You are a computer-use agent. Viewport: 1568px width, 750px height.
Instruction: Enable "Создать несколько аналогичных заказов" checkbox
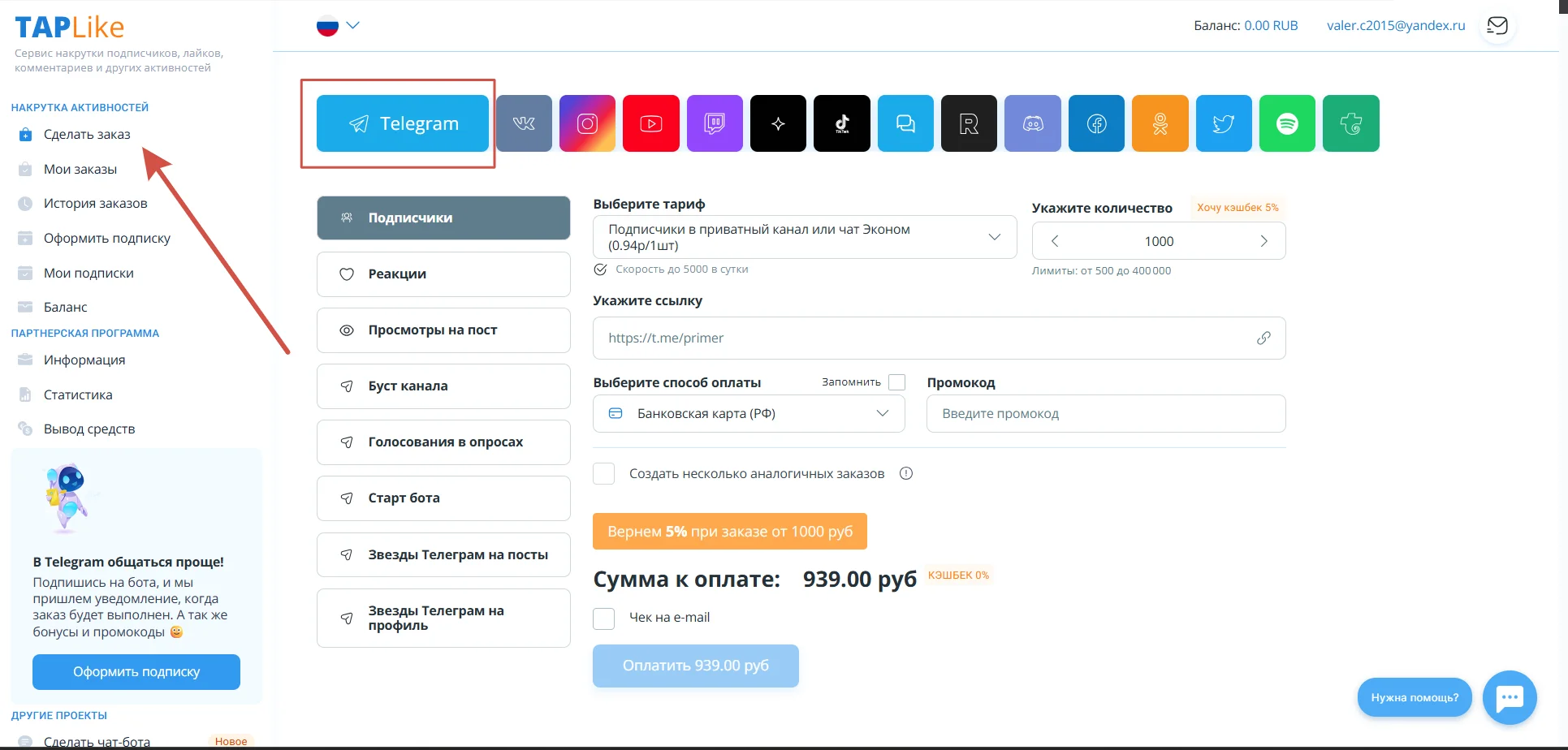[603, 473]
